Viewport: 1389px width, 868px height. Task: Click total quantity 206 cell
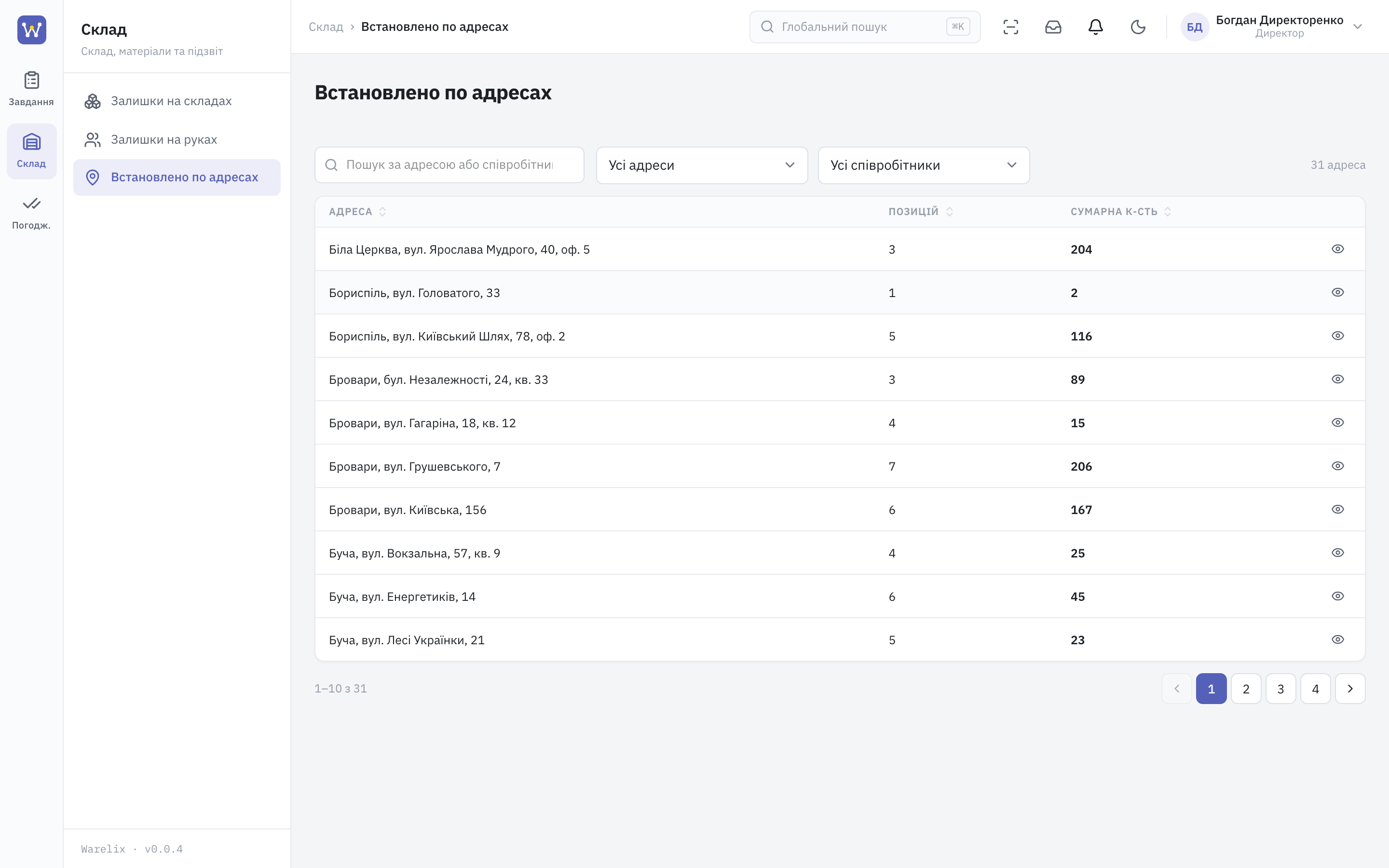tap(1081, 467)
